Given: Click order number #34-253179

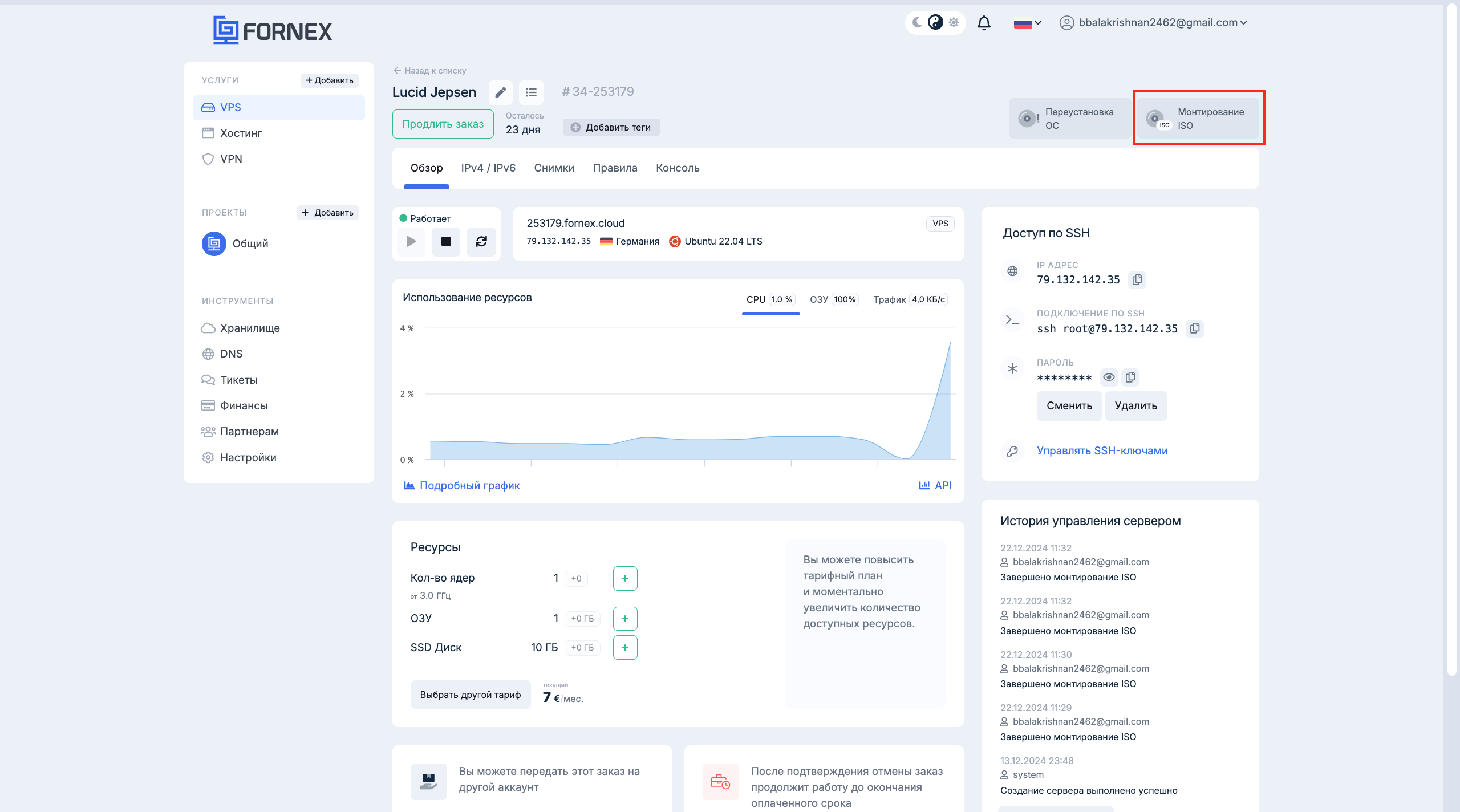Looking at the screenshot, I should (x=598, y=92).
